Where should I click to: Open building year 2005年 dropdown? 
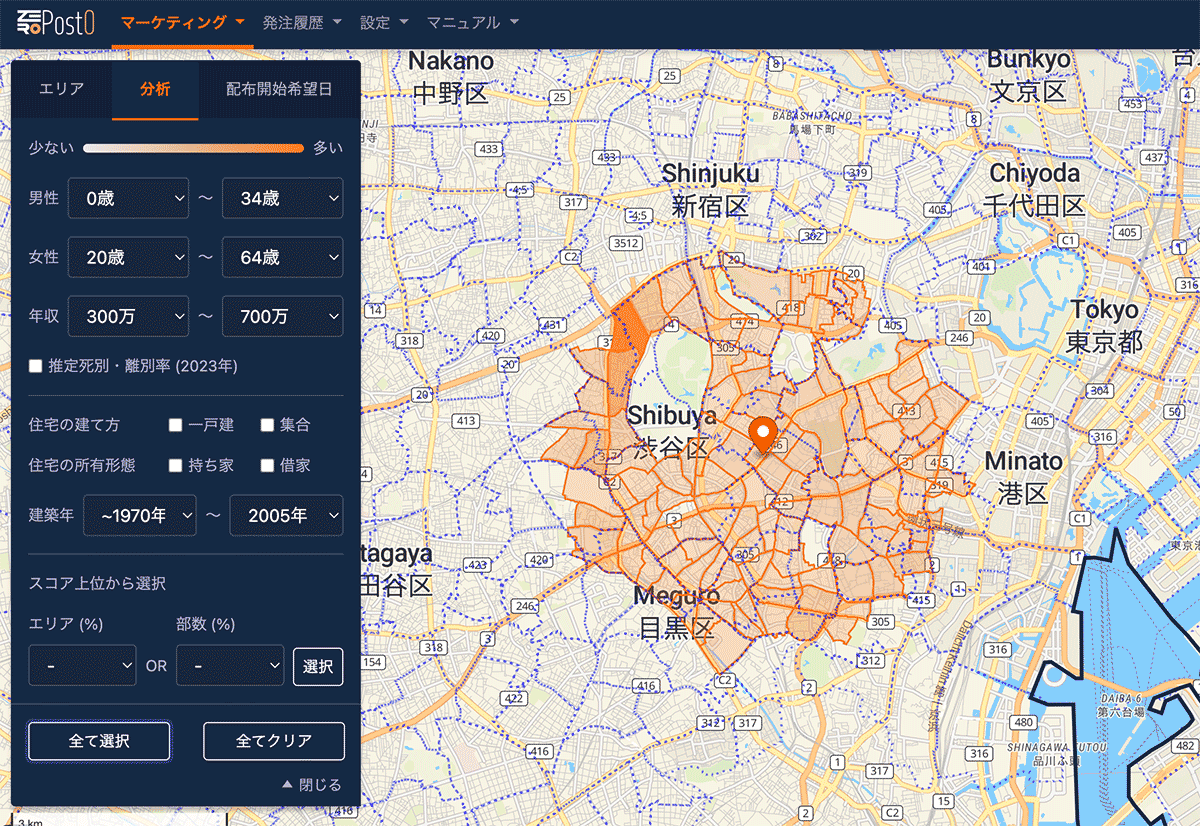coord(286,516)
